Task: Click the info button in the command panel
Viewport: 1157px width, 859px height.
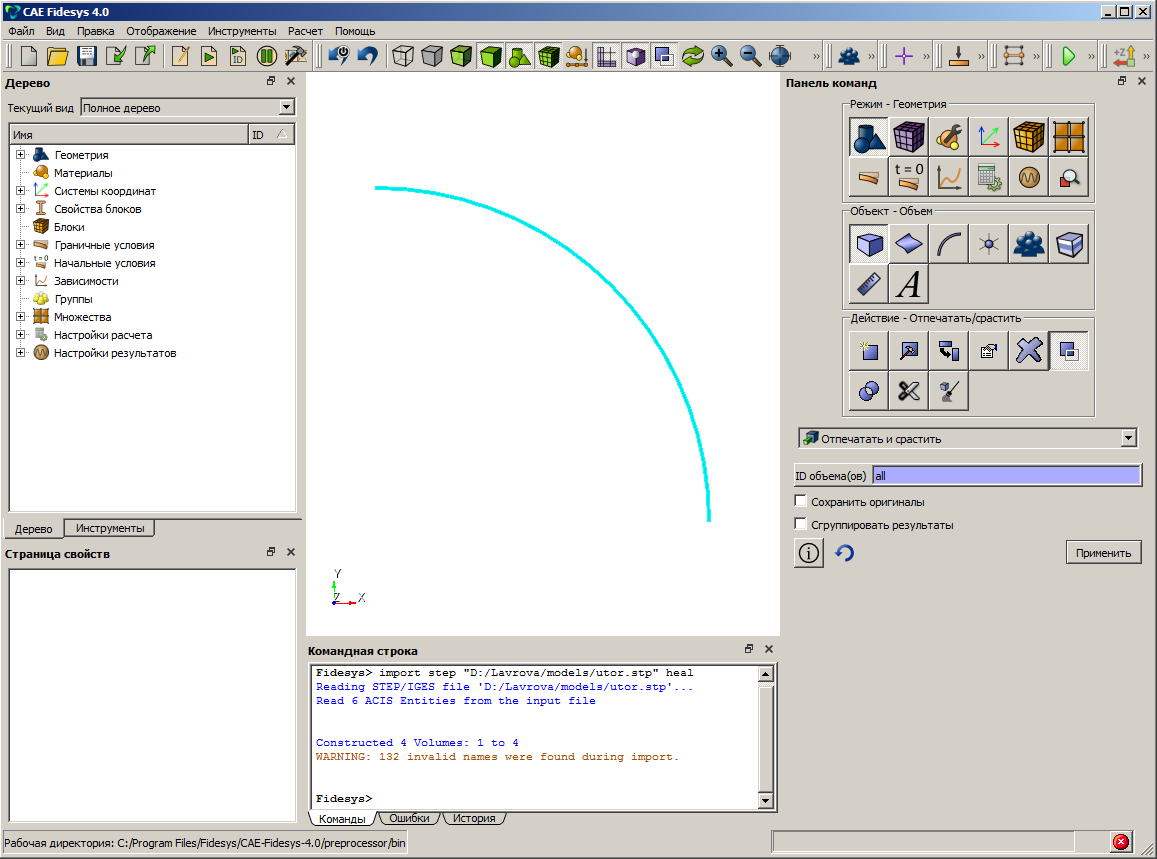Action: (809, 553)
